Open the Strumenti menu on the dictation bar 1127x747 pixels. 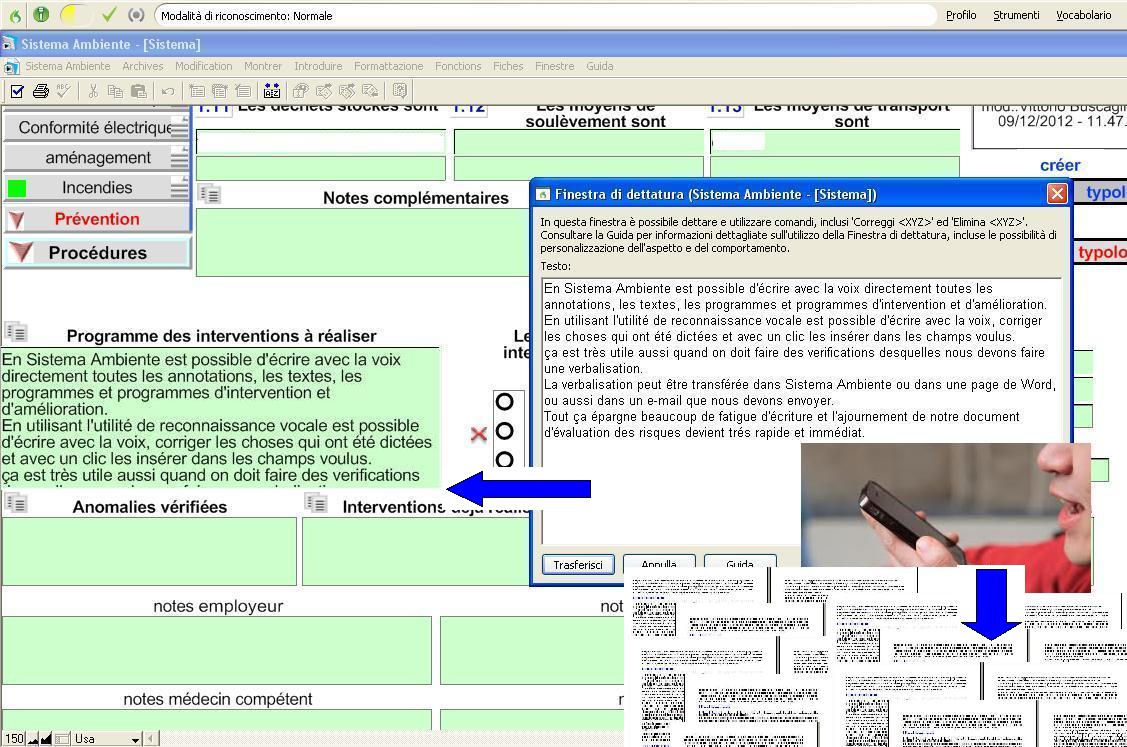tap(1015, 15)
